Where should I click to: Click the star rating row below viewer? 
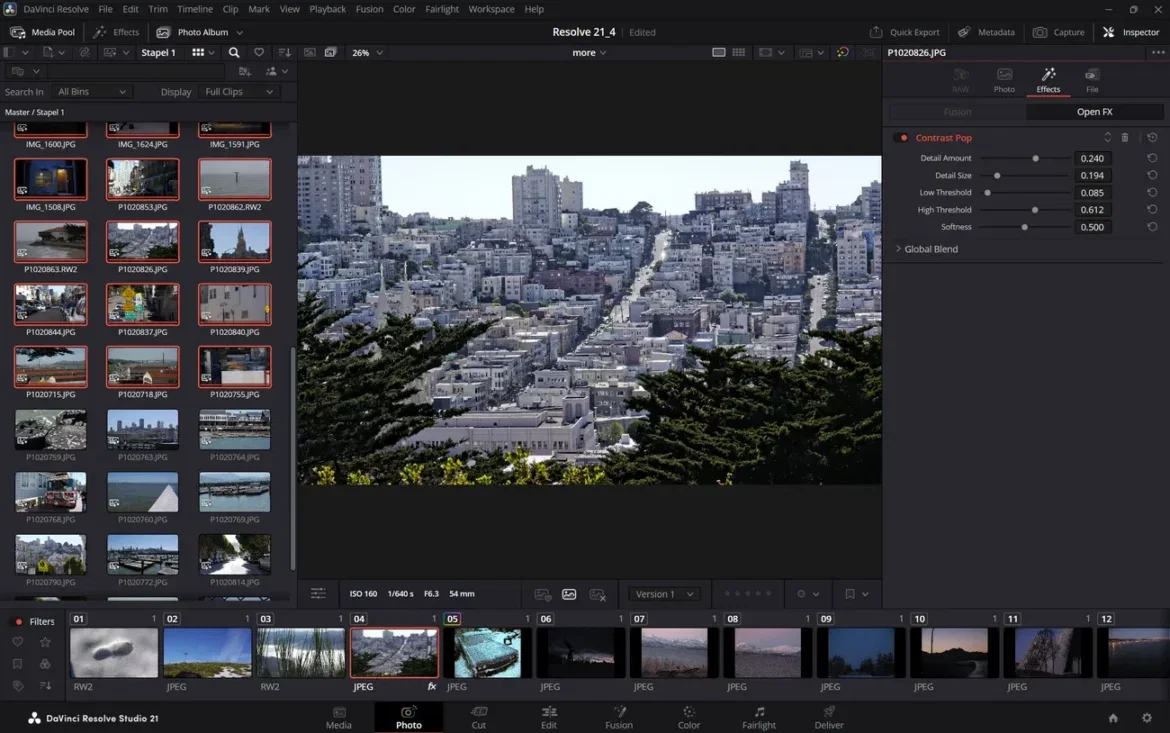(748, 594)
